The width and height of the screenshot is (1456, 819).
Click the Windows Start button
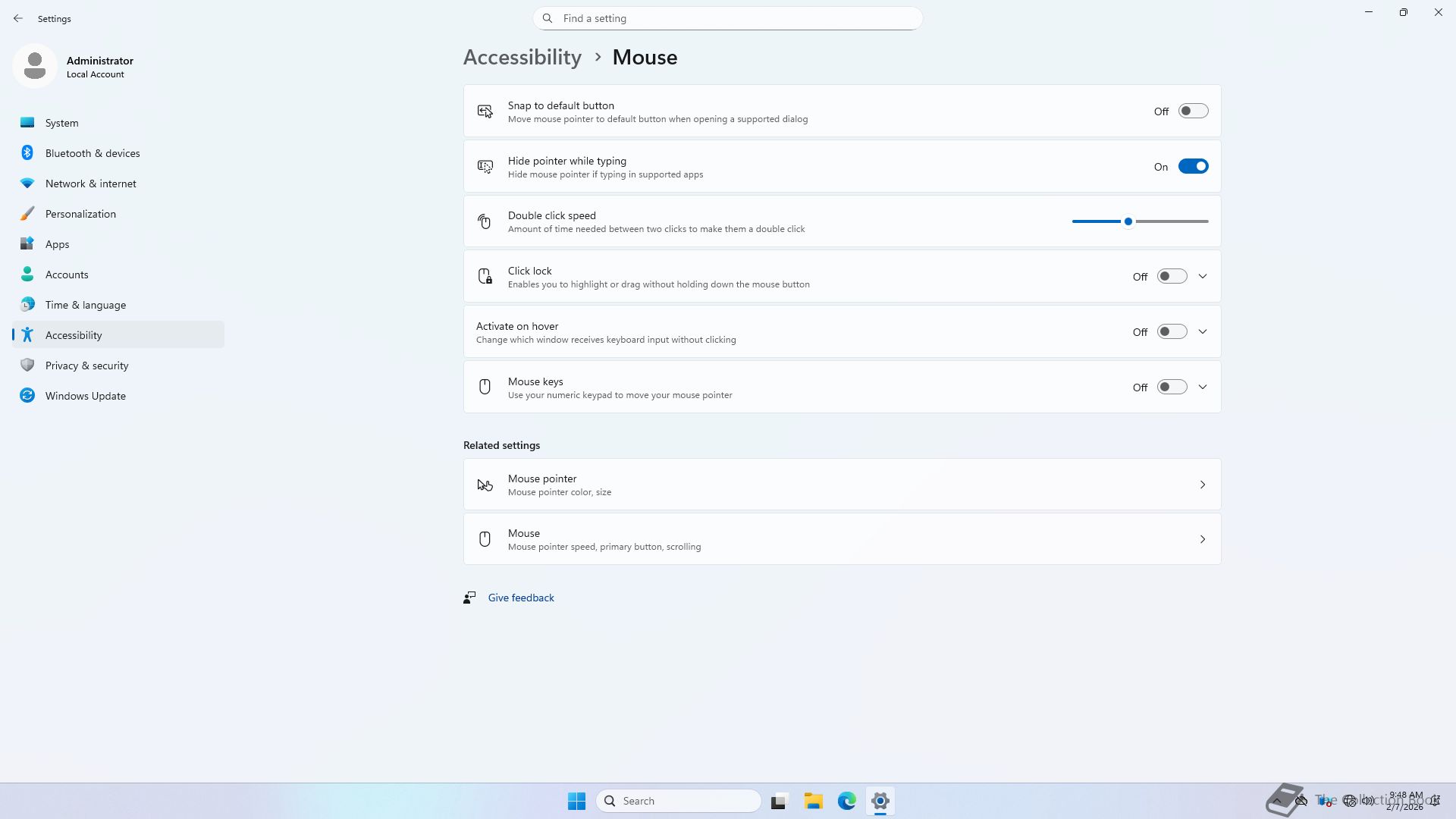[x=576, y=801]
